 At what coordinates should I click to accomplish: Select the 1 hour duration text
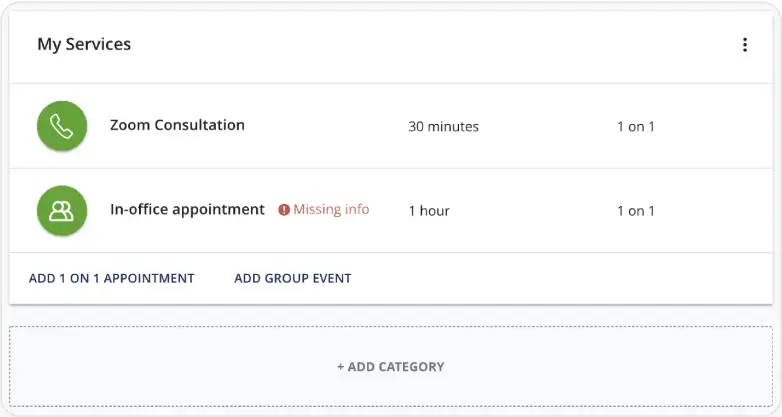(429, 211)
